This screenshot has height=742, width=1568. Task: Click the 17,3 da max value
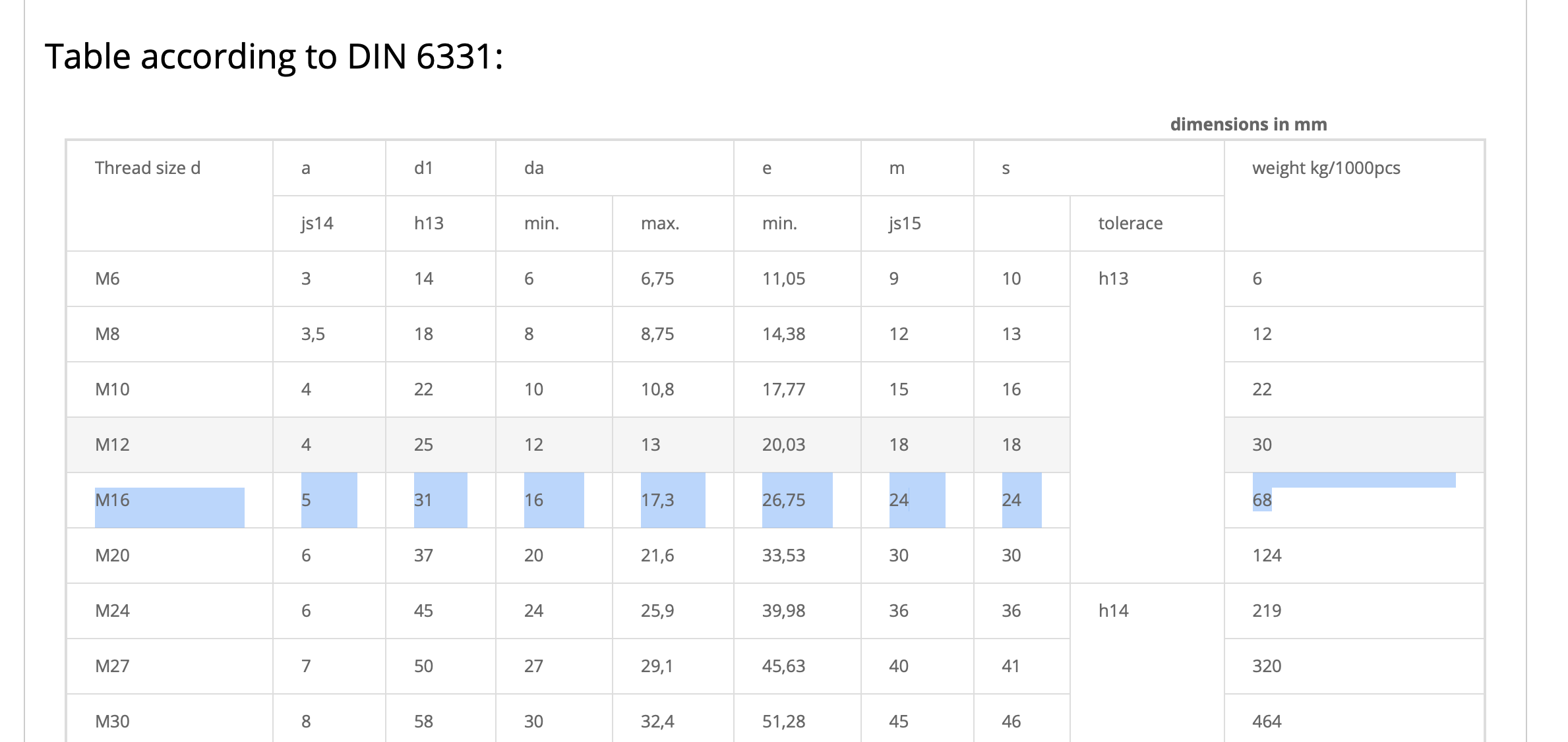pos(657,500)
